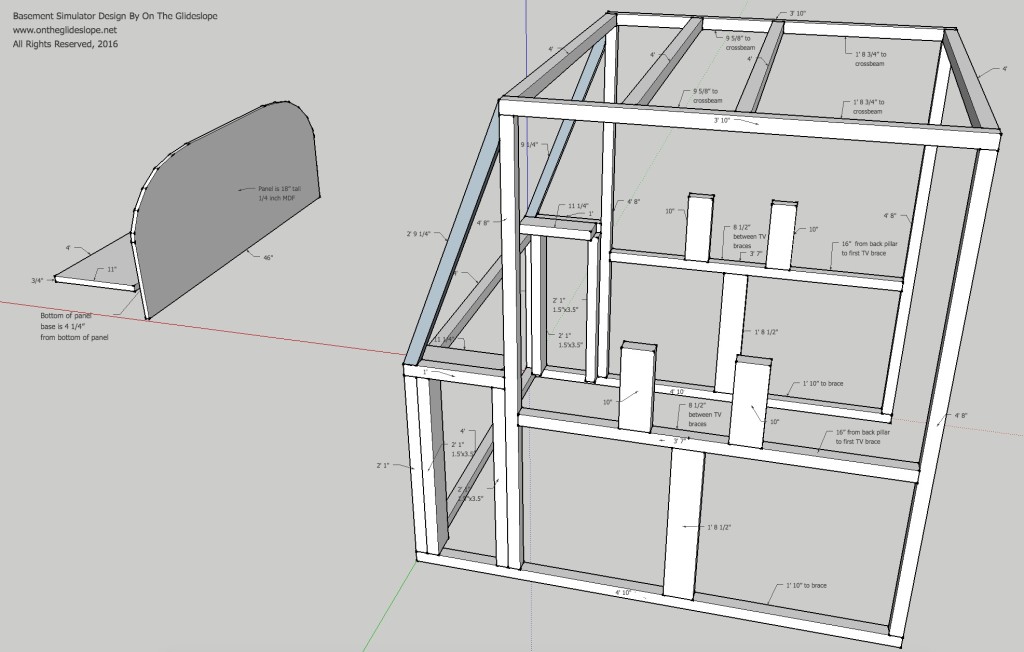Viewport: 1024px width, 652px height.
Task: Click the "All Rights Reserved, 2016" text
Action: [65, 43]
